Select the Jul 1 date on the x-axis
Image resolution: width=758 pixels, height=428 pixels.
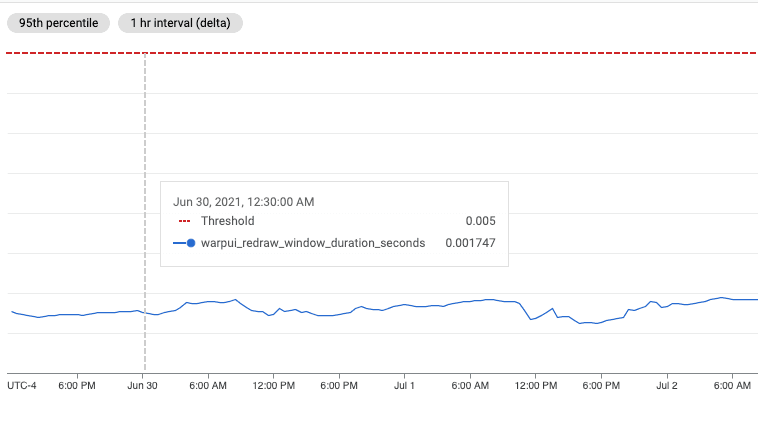[405, 384]
